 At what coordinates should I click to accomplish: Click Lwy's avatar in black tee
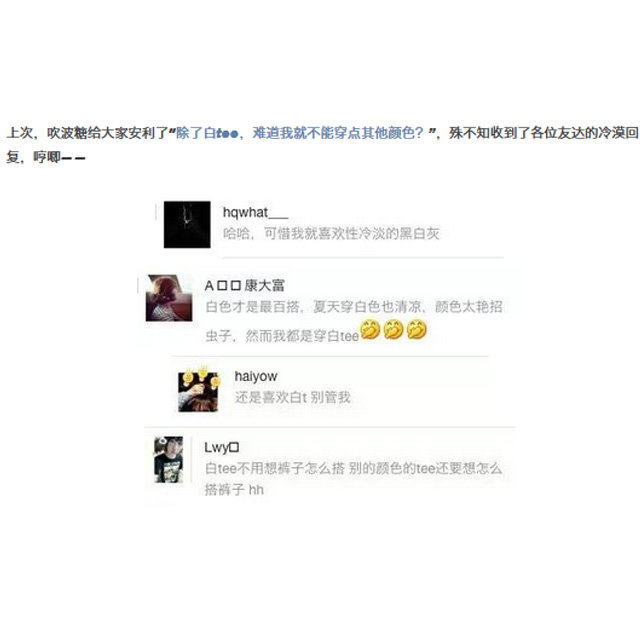pyautogui.click(x=169, y=460)
